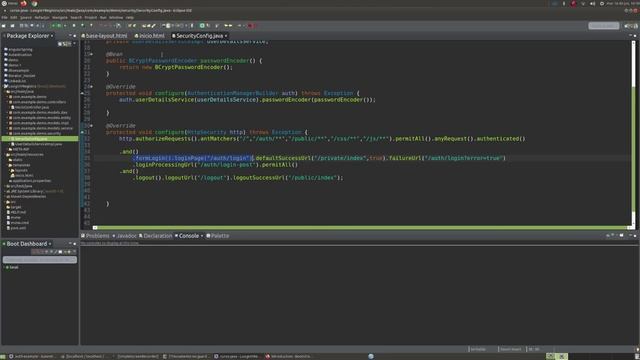Image resolution: width=640 pixels, height=360 pixels.
Task: Click the Quick Access search field
Action: pos(603,26)
